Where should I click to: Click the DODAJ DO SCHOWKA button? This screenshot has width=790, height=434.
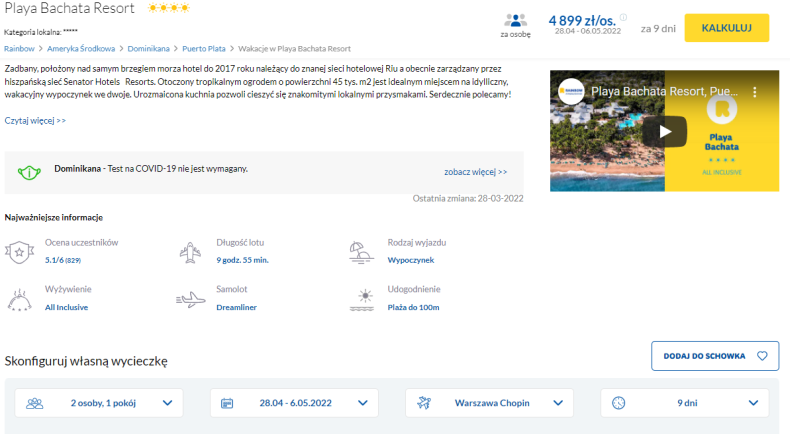(715, 356)
